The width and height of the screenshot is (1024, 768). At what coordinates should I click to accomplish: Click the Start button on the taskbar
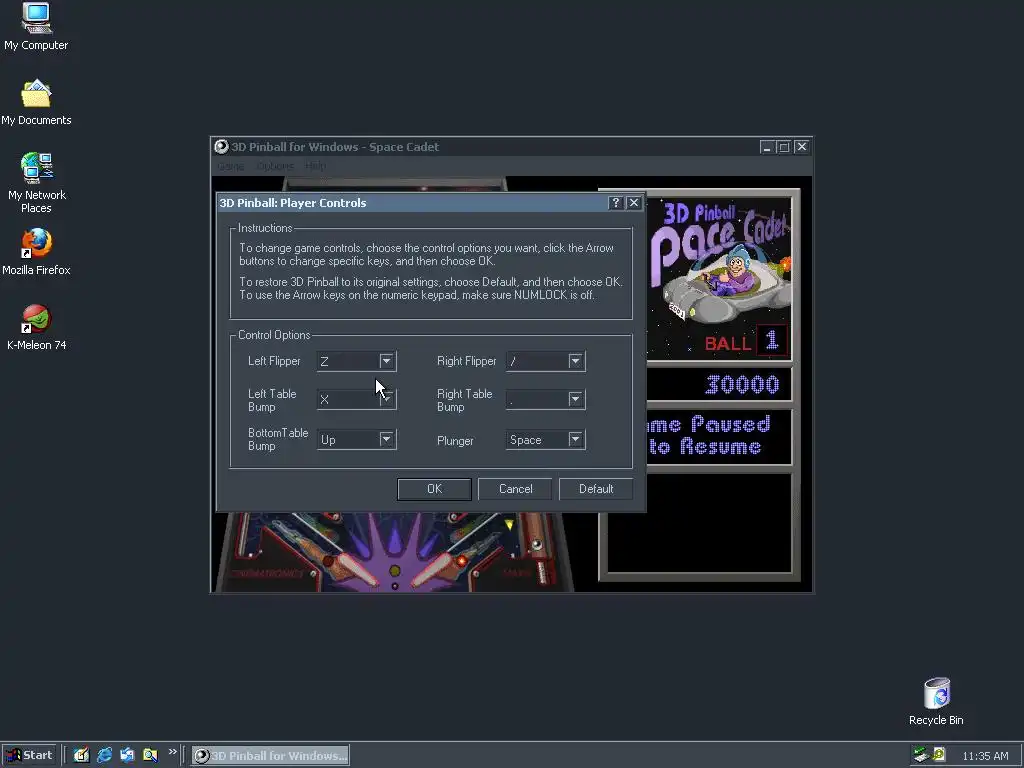(29, 755)
